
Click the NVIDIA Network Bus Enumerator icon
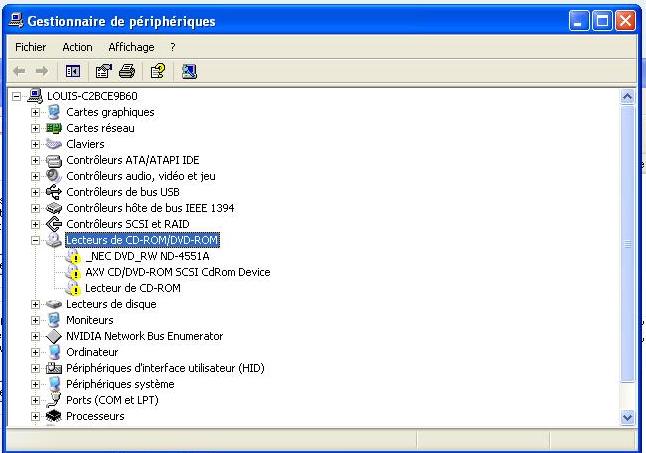pyautogui.click(x=54, y=336)
